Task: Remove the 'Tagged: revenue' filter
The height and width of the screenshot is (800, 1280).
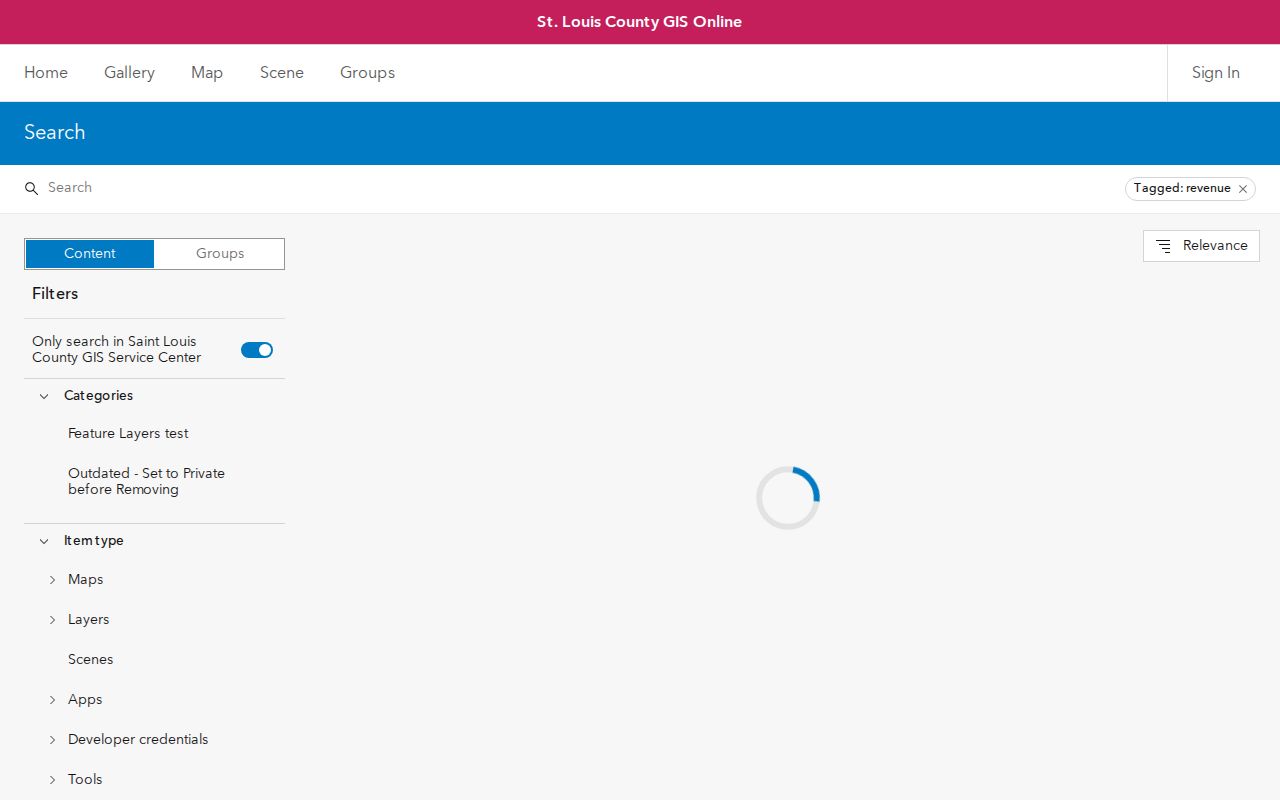Action: pos(1243,189)
